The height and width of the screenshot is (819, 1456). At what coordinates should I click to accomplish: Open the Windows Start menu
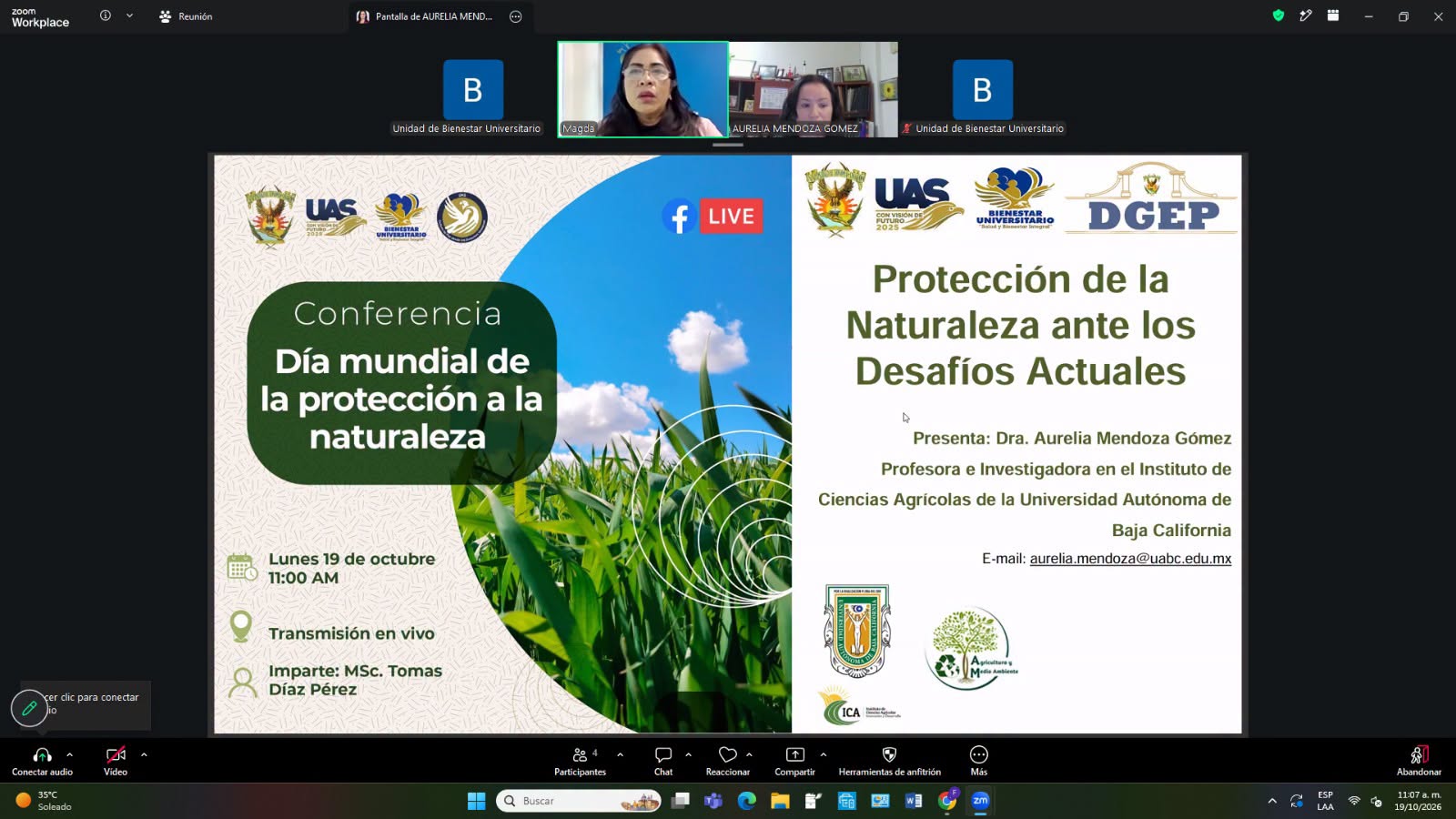tap(476, 801)
